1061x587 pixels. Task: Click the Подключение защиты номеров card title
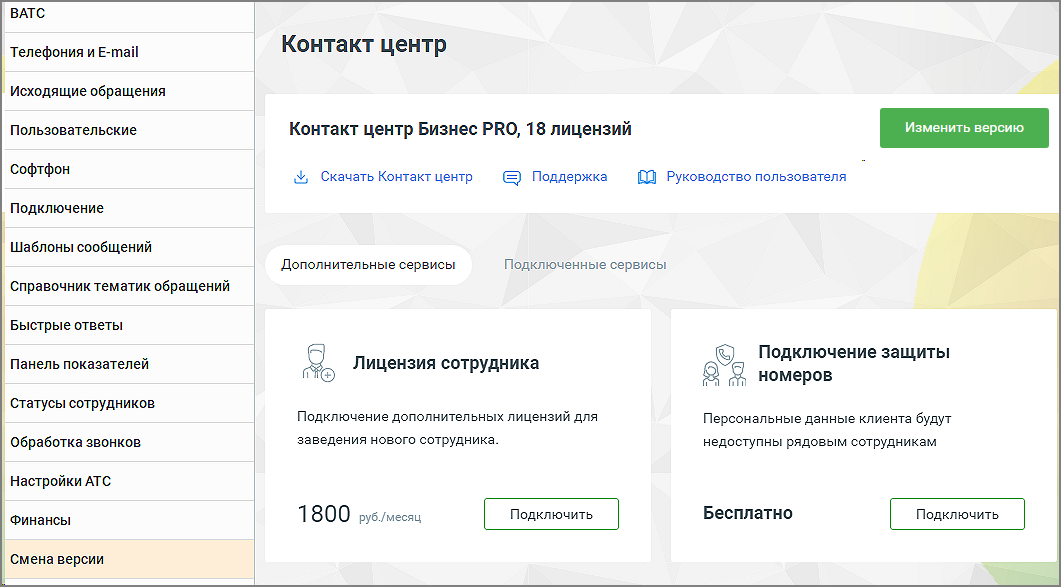854,364
